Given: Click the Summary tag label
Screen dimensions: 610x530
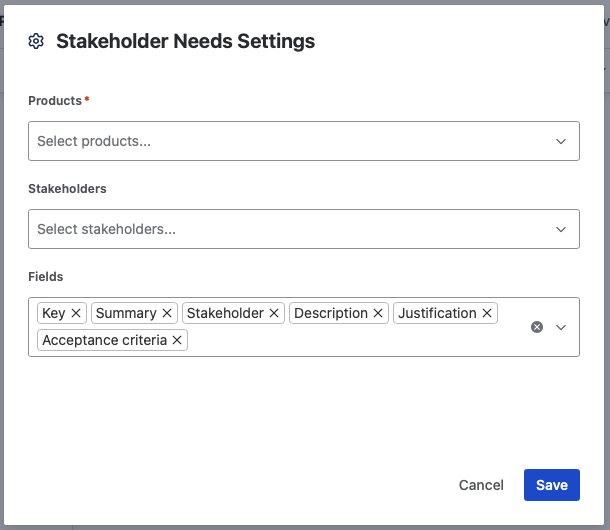Looking at the screenshot, I should [x=126, y=313].
